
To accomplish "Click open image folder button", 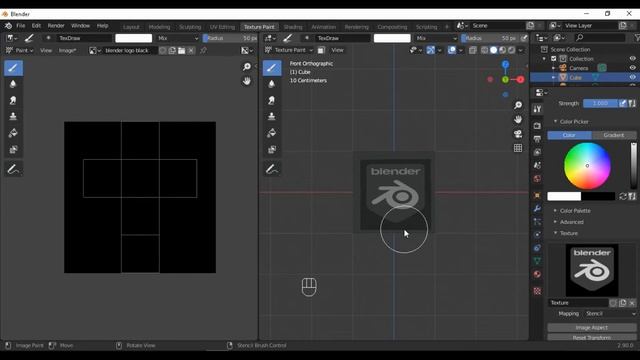I will click(x=182, y=51).
